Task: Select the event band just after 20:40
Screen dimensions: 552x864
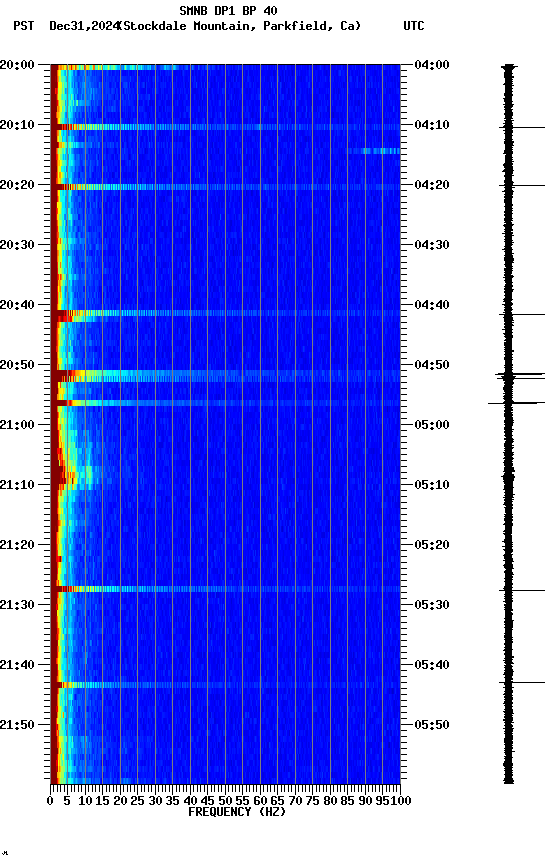Action: (x=225, y=313)
